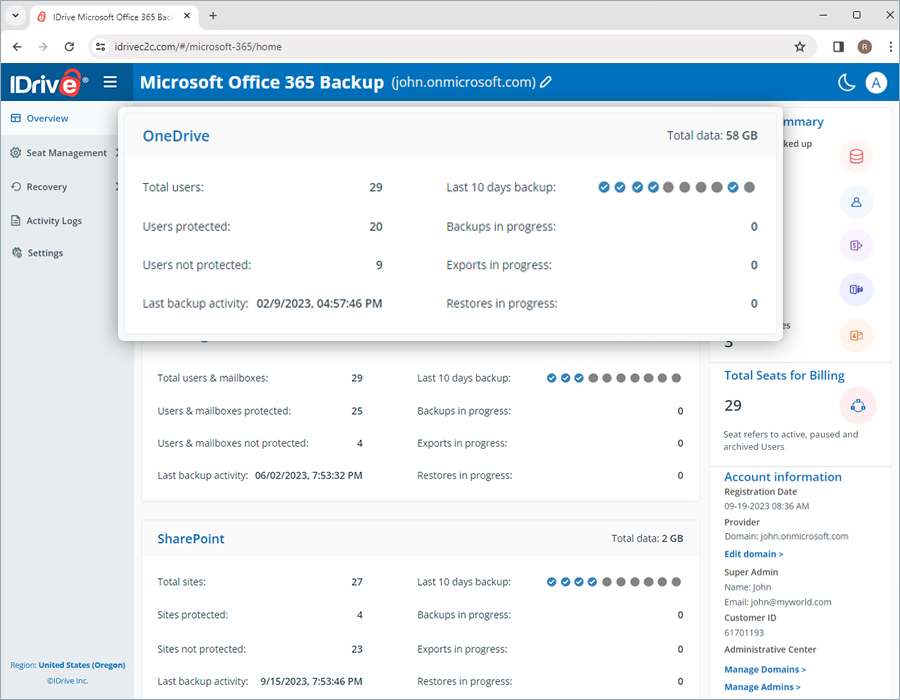Screen dimensions: 900x700
Task: Click the billing cloud icon beside Total Seats
Action: click(x=857, y=404)
